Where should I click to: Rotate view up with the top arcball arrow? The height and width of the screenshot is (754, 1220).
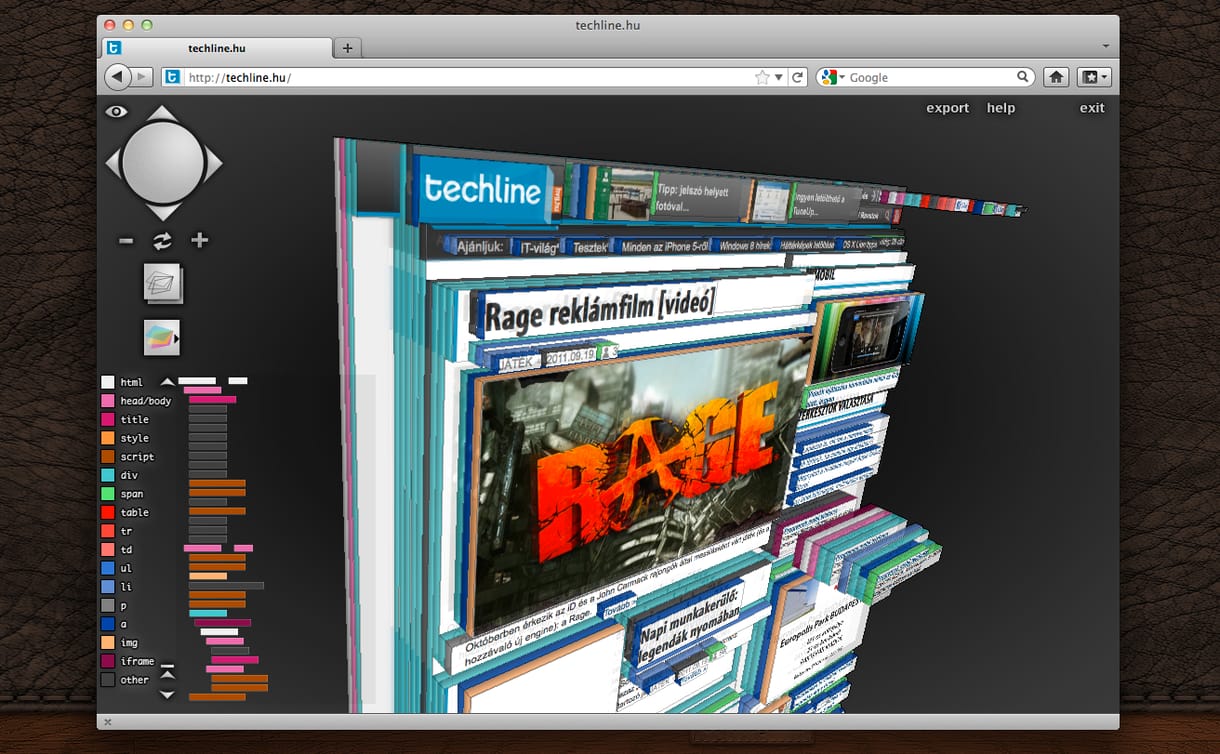163,112
